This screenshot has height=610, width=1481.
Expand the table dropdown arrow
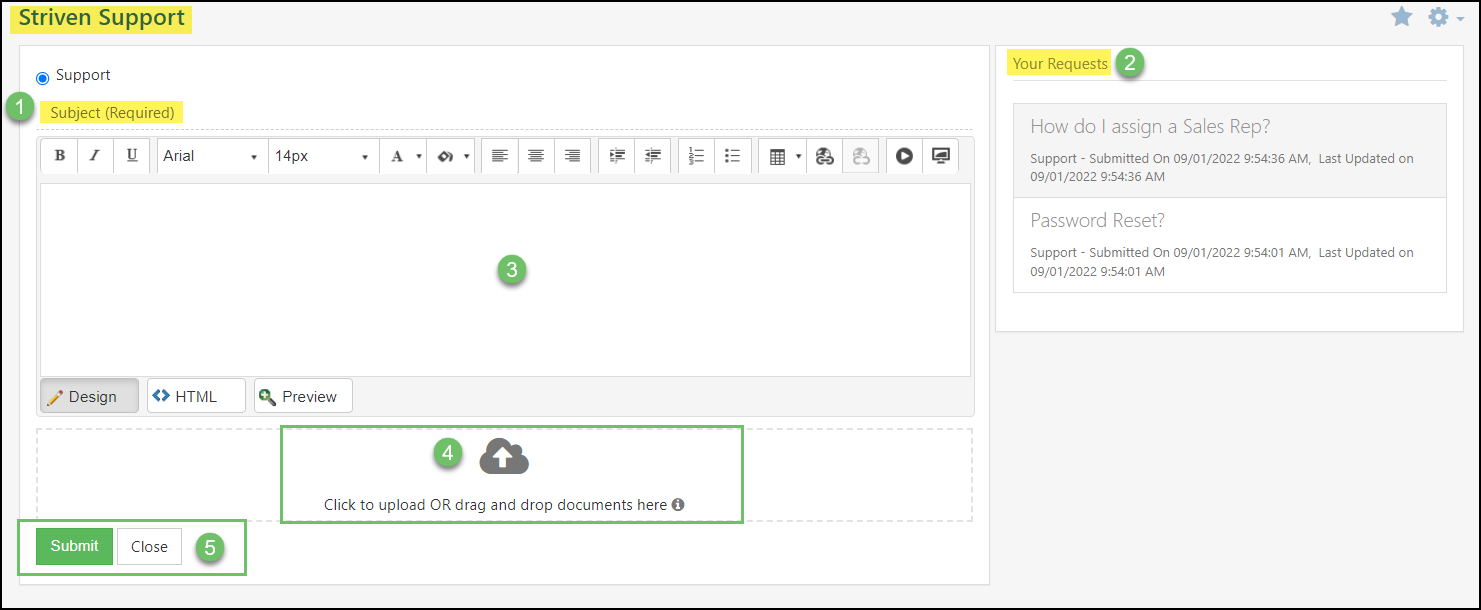799,157
